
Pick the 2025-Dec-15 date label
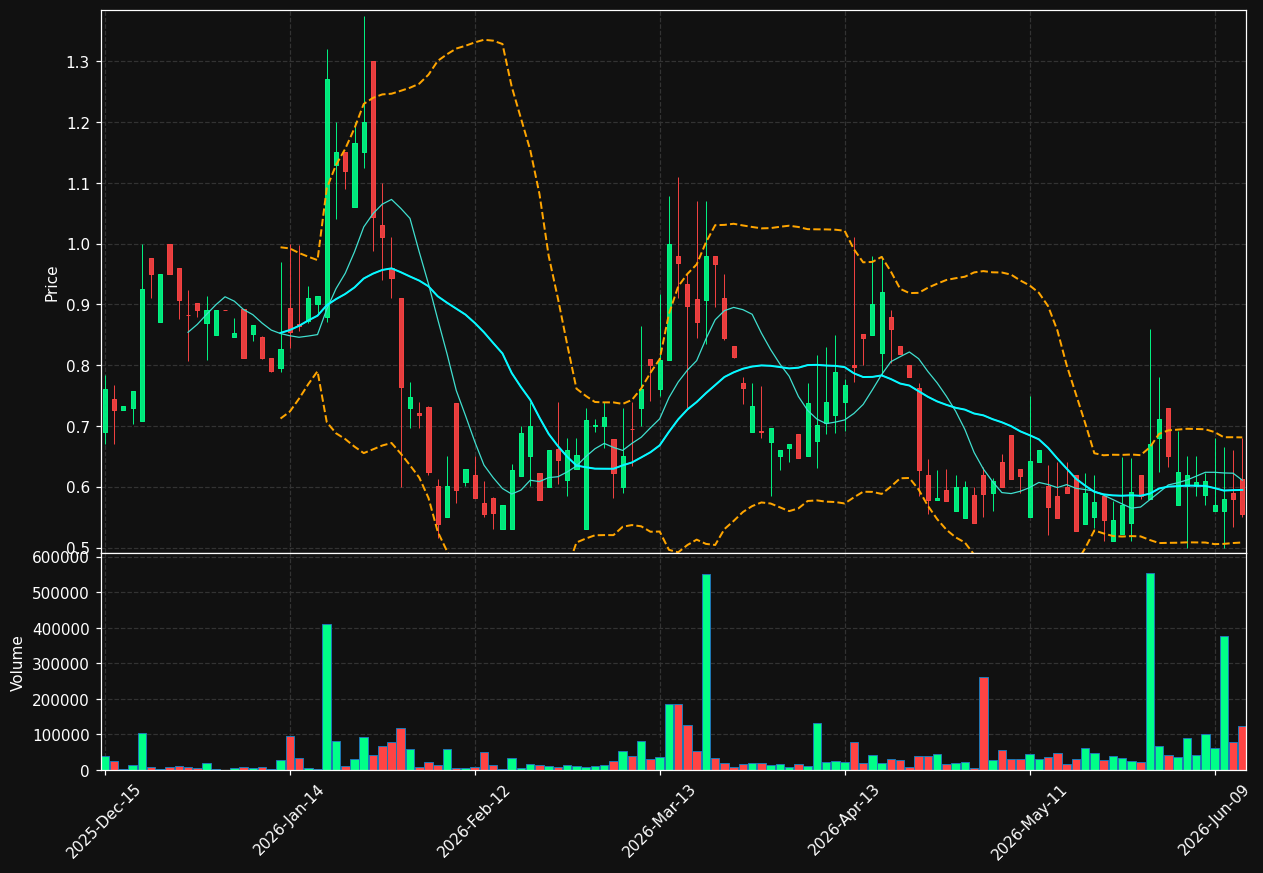(x=102, y=820)
